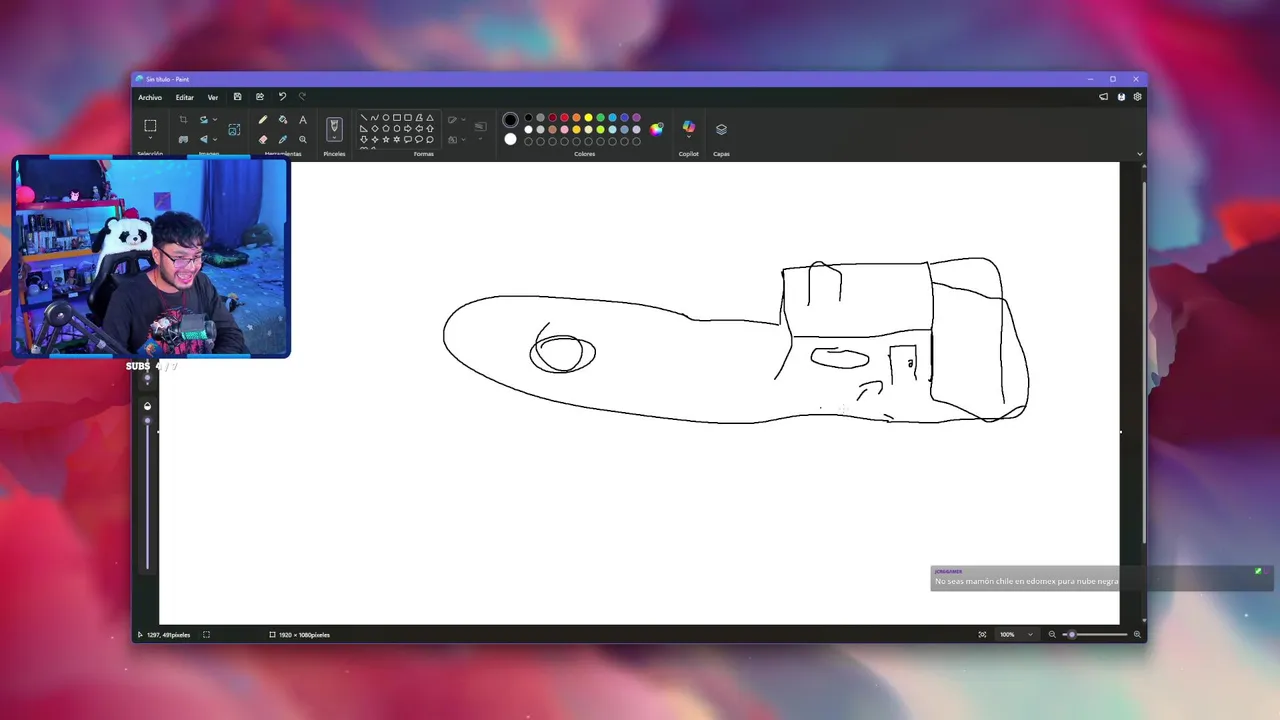The width and height of the screenshot is (1280, 720).
Task: Open the edit colors wheel
Action: 656,129
